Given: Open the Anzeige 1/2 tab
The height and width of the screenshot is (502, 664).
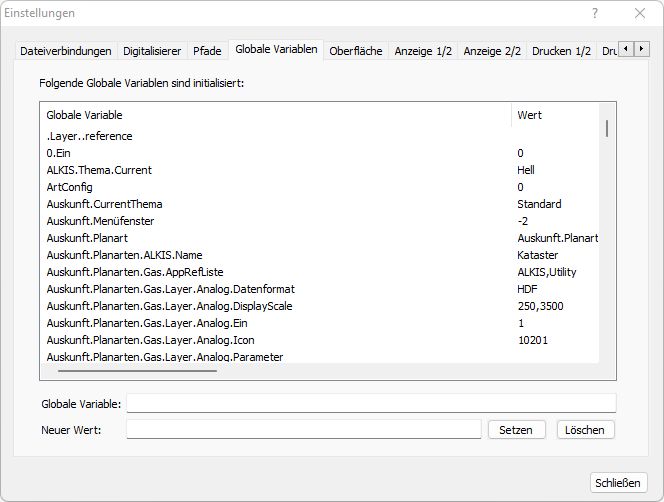Looking at the screenshot, I should tap(423, 51).
